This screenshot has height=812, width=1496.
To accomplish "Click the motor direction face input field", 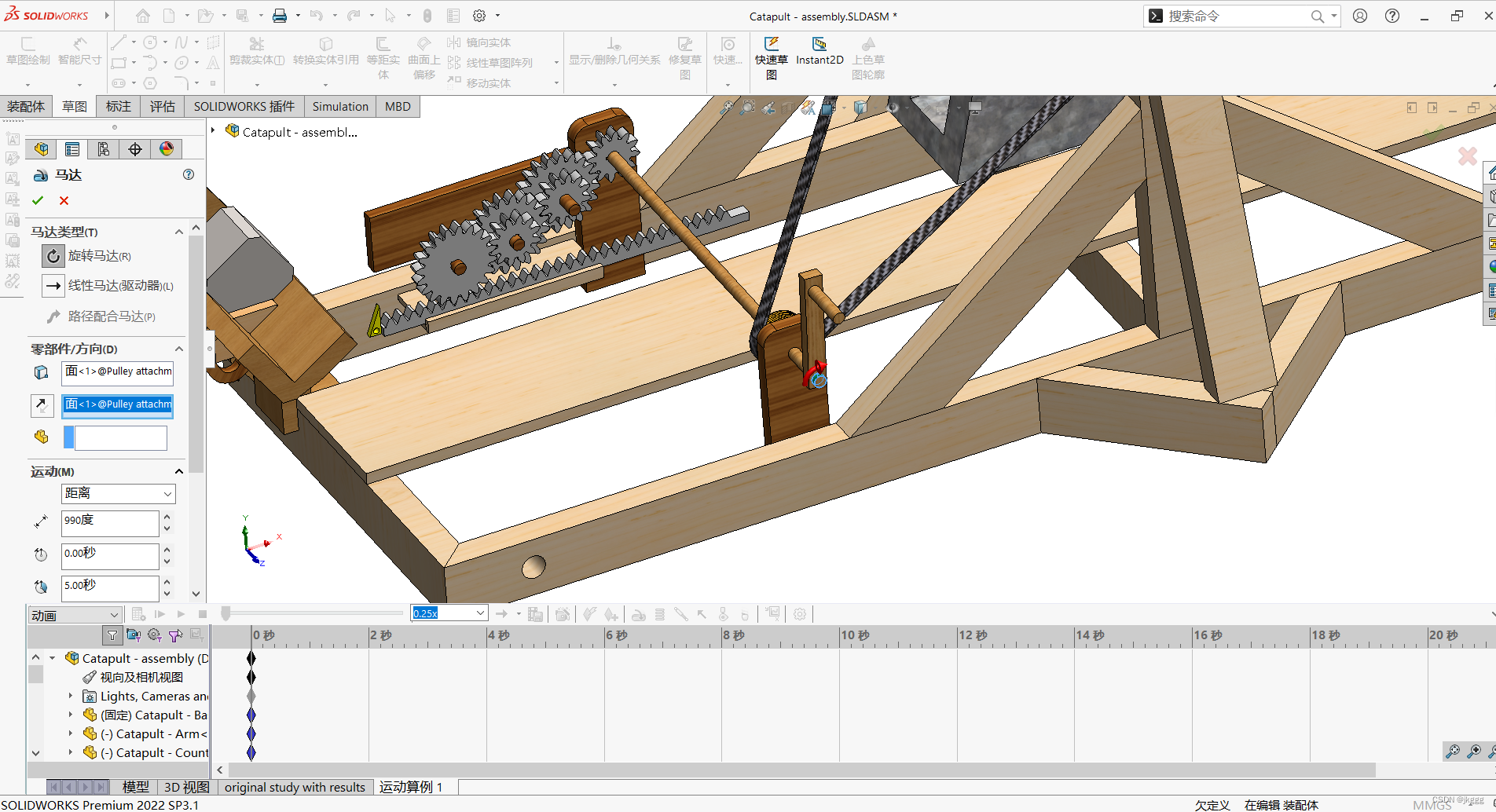I will click(117, 405).
